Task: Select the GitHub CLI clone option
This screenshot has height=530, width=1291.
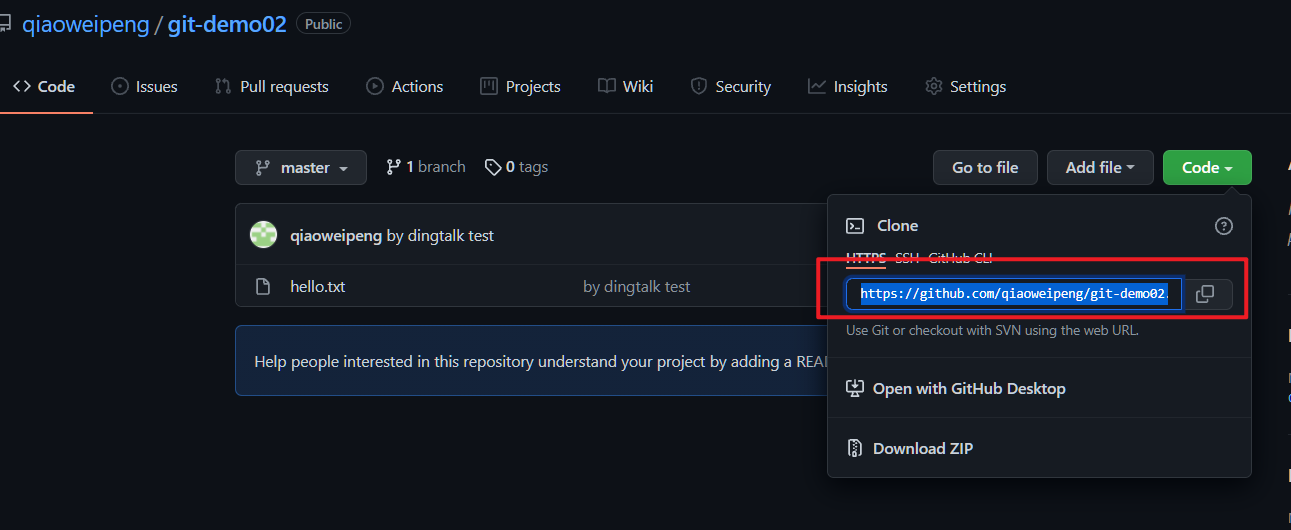Action: (x=960, y=258)
